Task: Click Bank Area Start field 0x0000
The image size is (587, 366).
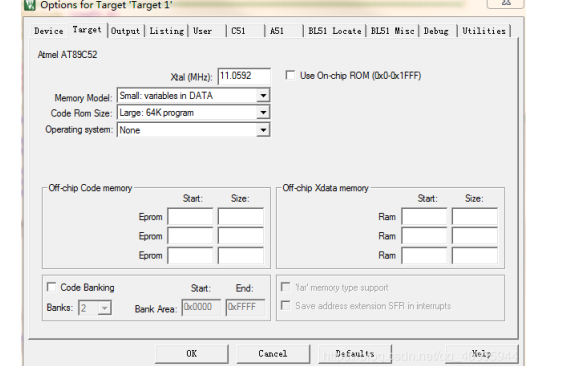Action: (x=201, y=307)
